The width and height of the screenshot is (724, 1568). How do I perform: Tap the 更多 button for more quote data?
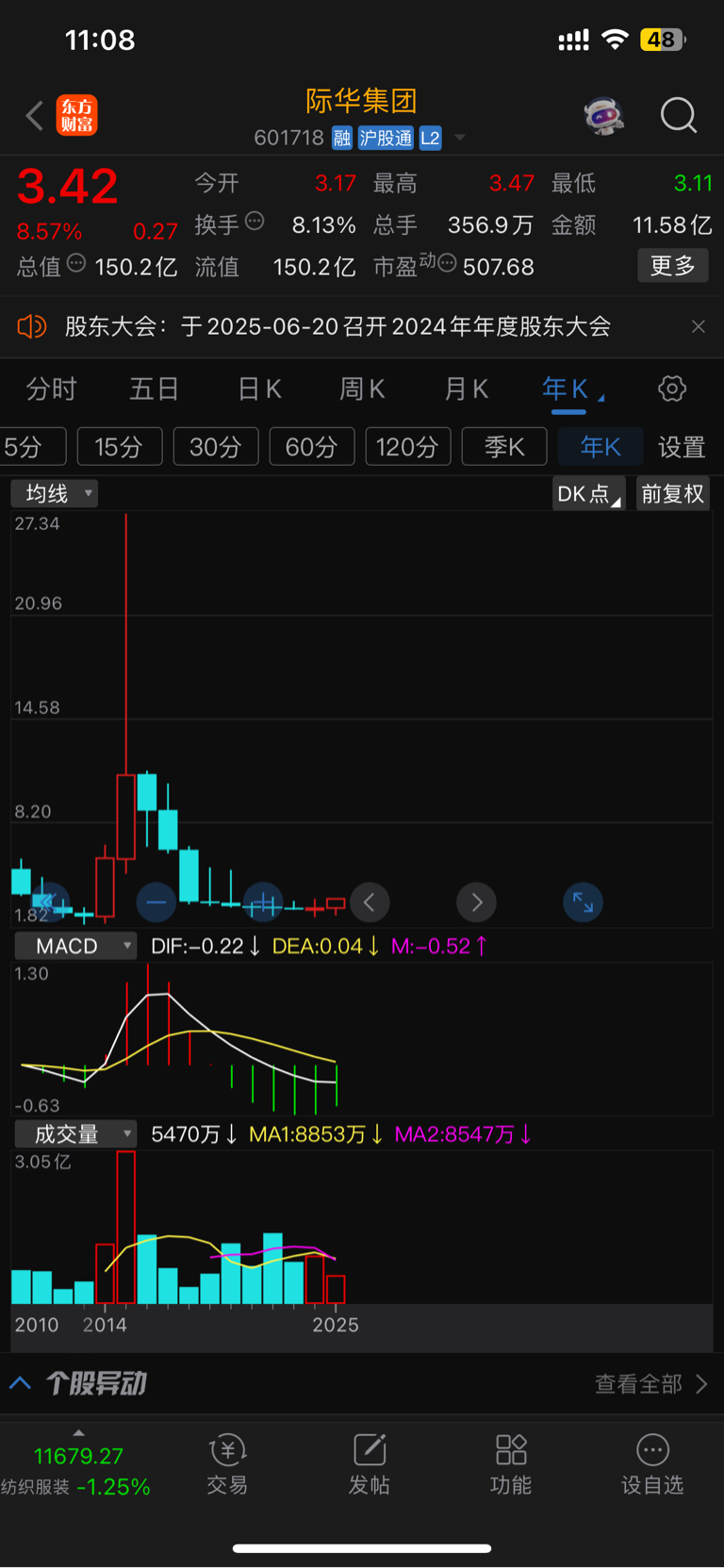[x=673, y=266]
